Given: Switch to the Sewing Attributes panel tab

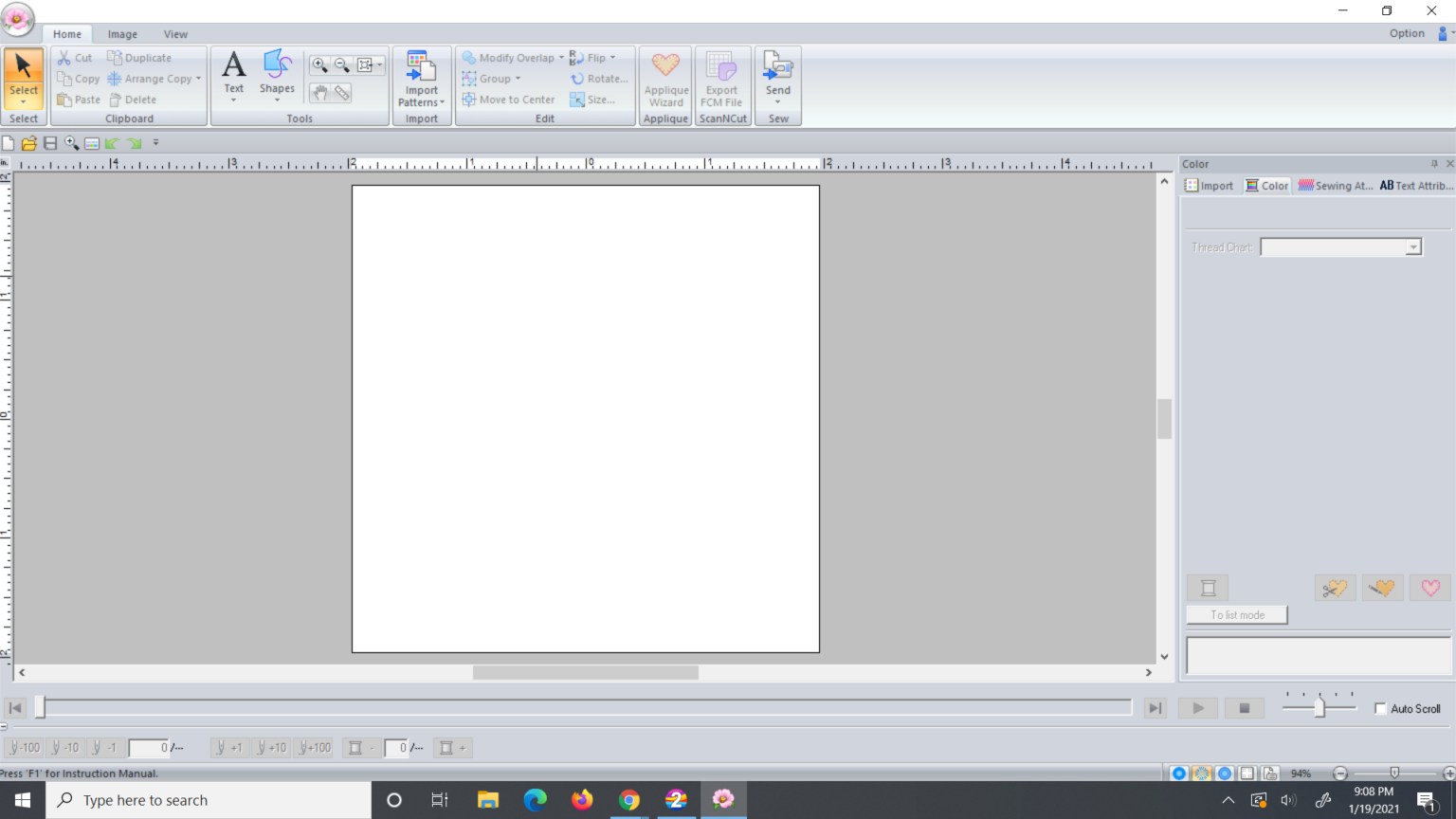Looking at the screenshot, I should click(1335, 186).
